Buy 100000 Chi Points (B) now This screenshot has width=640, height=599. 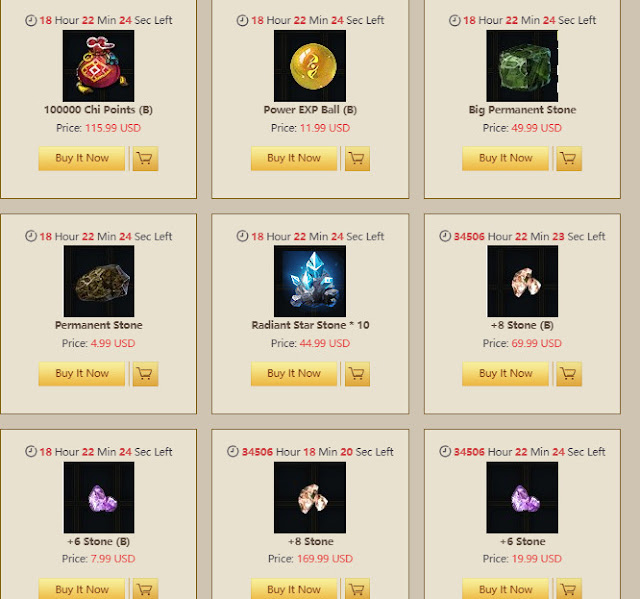tap(82, 158)
